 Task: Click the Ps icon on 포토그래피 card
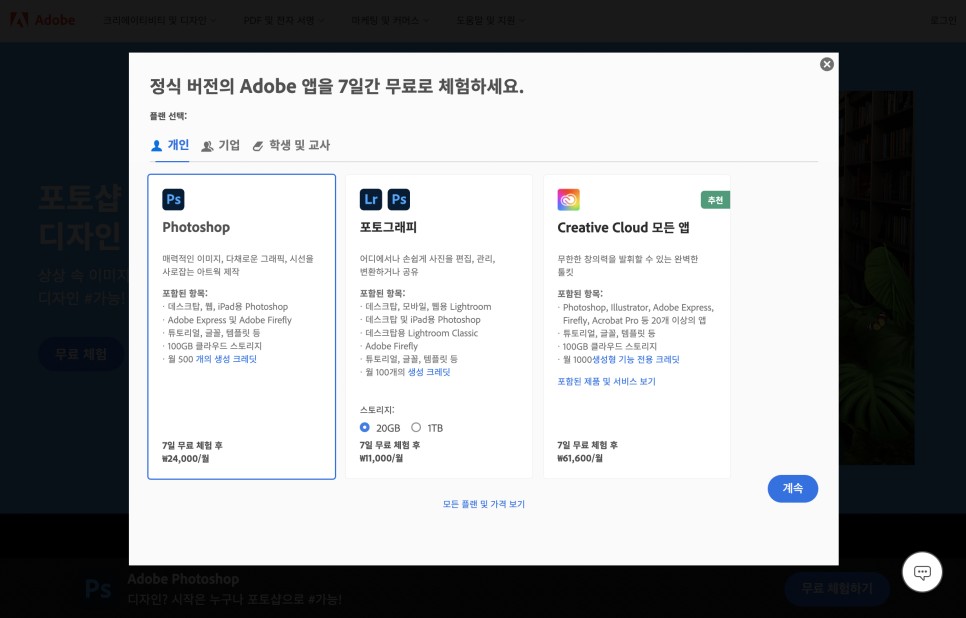click(399, 200)
